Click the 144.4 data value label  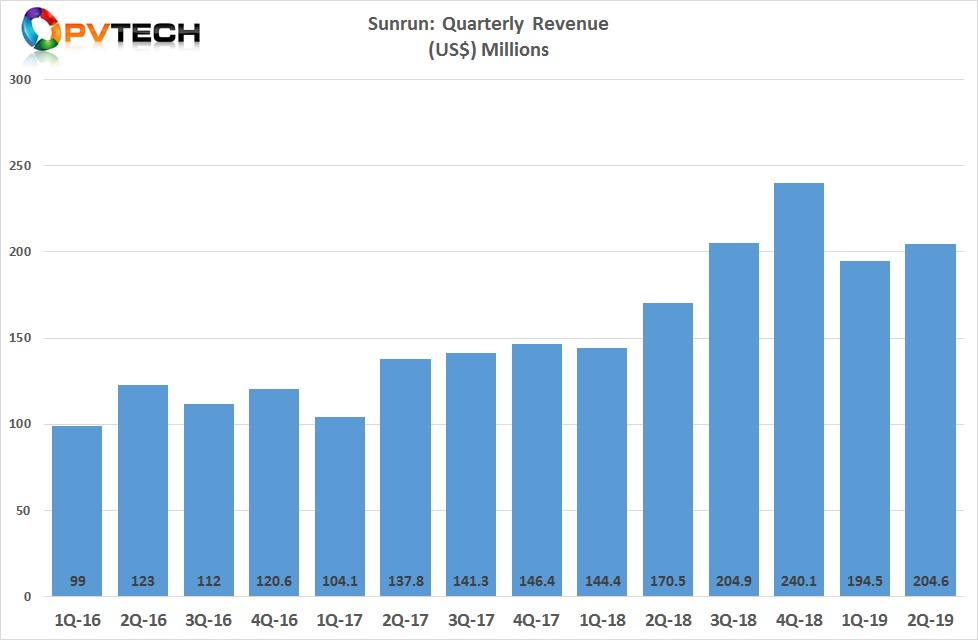[x=603, y=581]
